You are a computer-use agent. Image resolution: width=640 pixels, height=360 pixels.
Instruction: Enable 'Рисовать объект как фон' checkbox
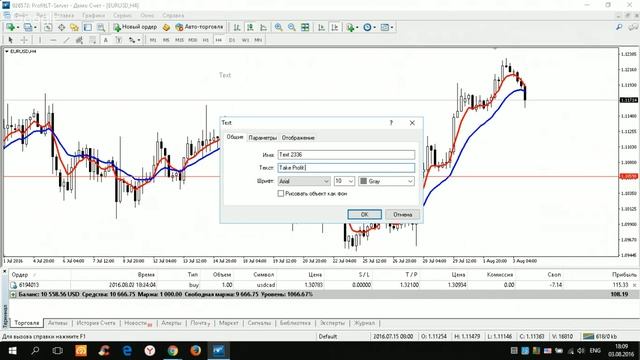(281, 193)
